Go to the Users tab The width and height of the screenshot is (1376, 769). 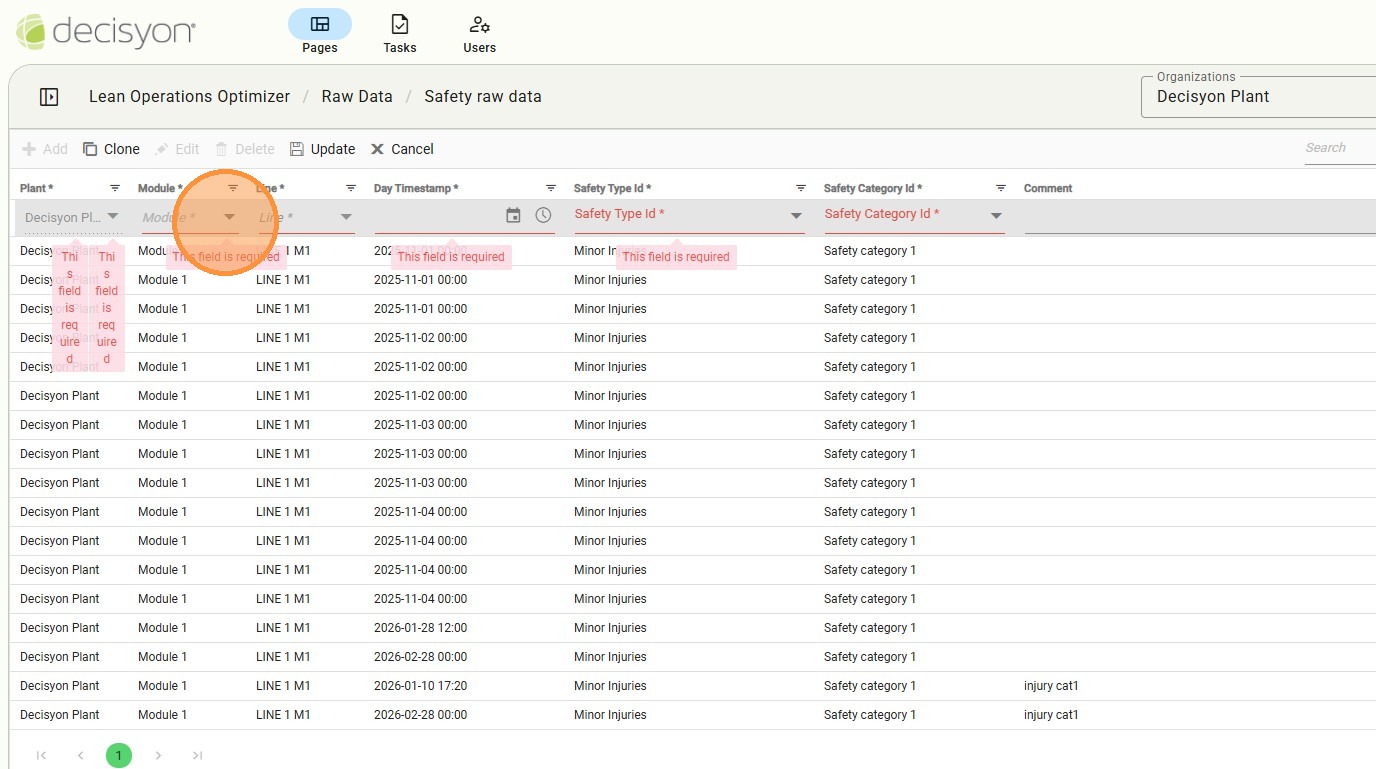tap(479, 33)
